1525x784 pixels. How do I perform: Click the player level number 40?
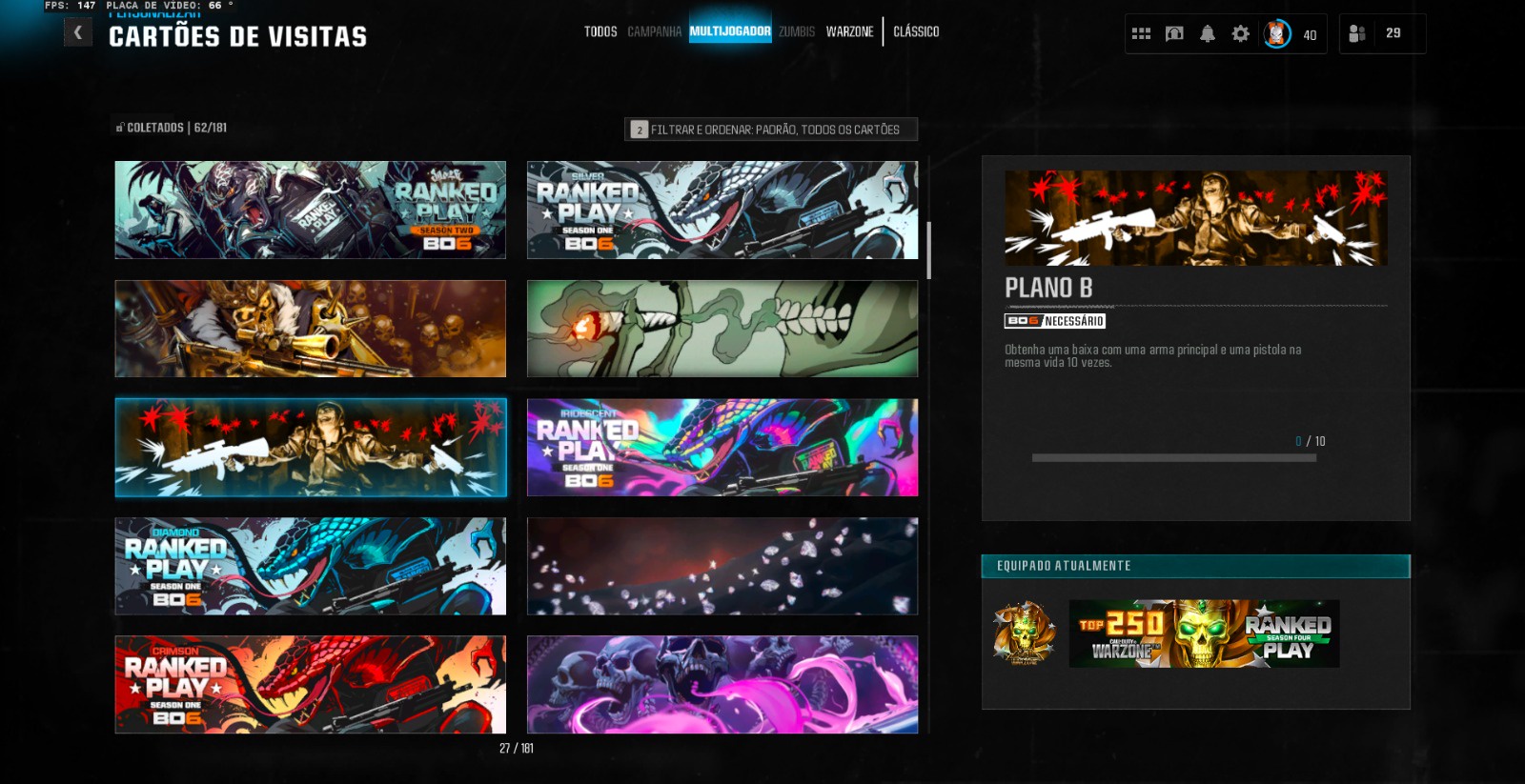(1310, 35)
